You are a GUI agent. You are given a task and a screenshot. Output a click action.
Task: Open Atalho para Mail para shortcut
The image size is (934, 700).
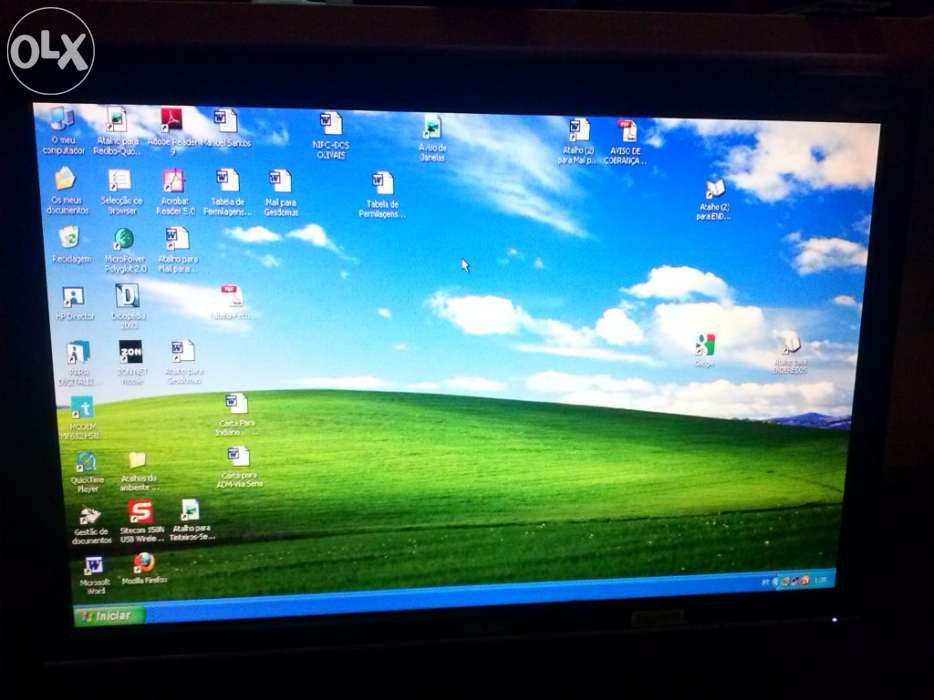coord(178,250)
